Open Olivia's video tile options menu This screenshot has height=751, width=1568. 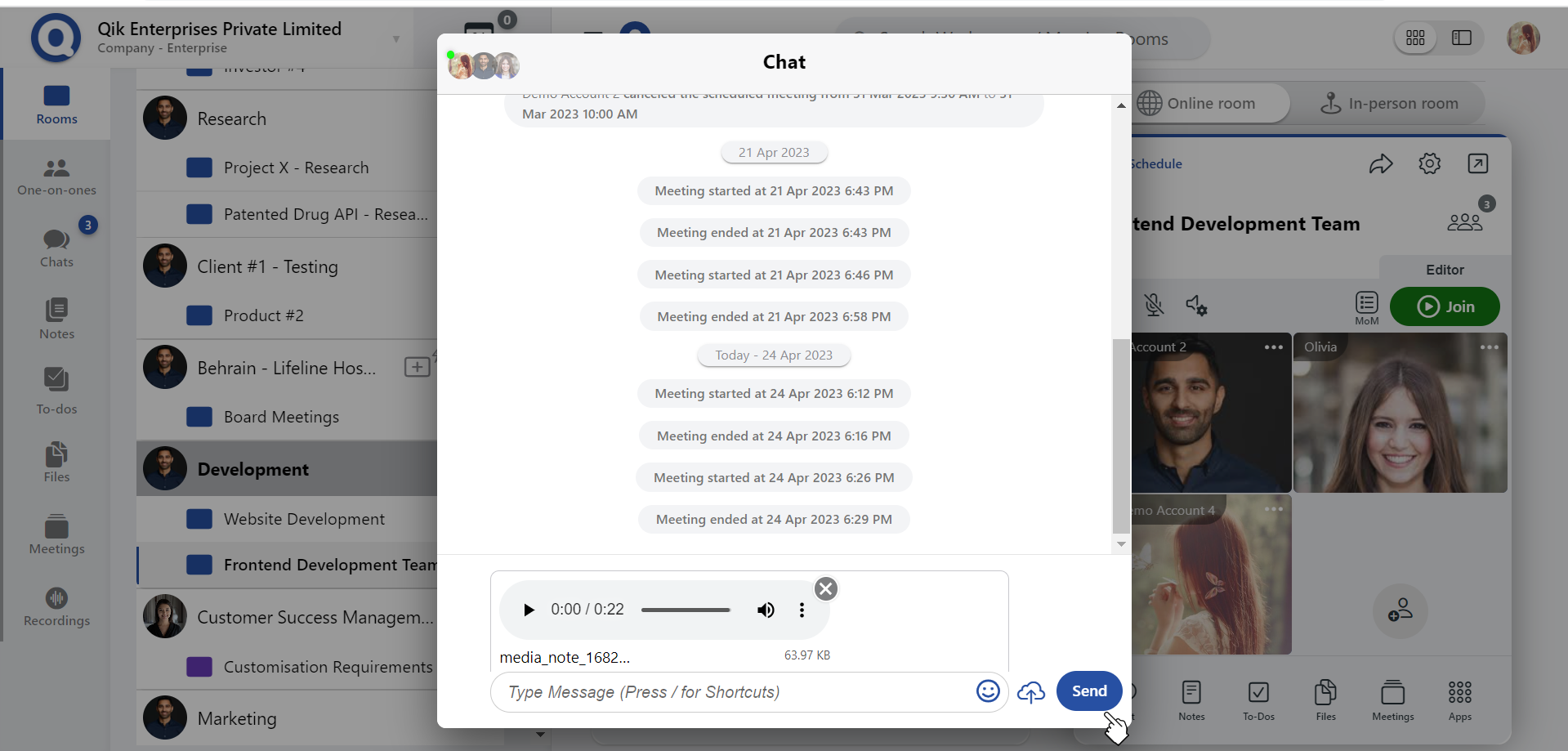click(1489, 347)
